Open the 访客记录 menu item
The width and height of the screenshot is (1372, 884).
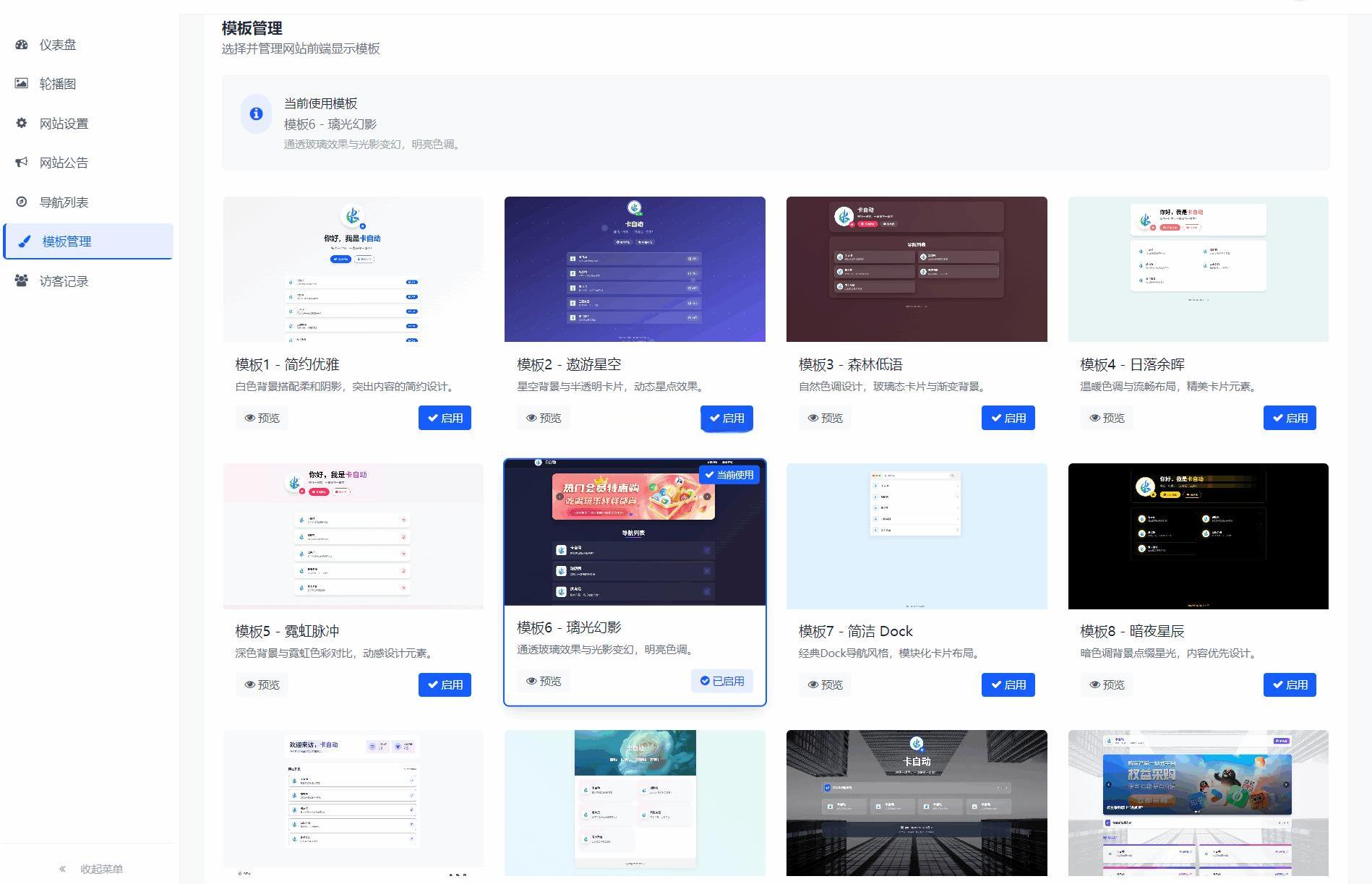[64, 281]
